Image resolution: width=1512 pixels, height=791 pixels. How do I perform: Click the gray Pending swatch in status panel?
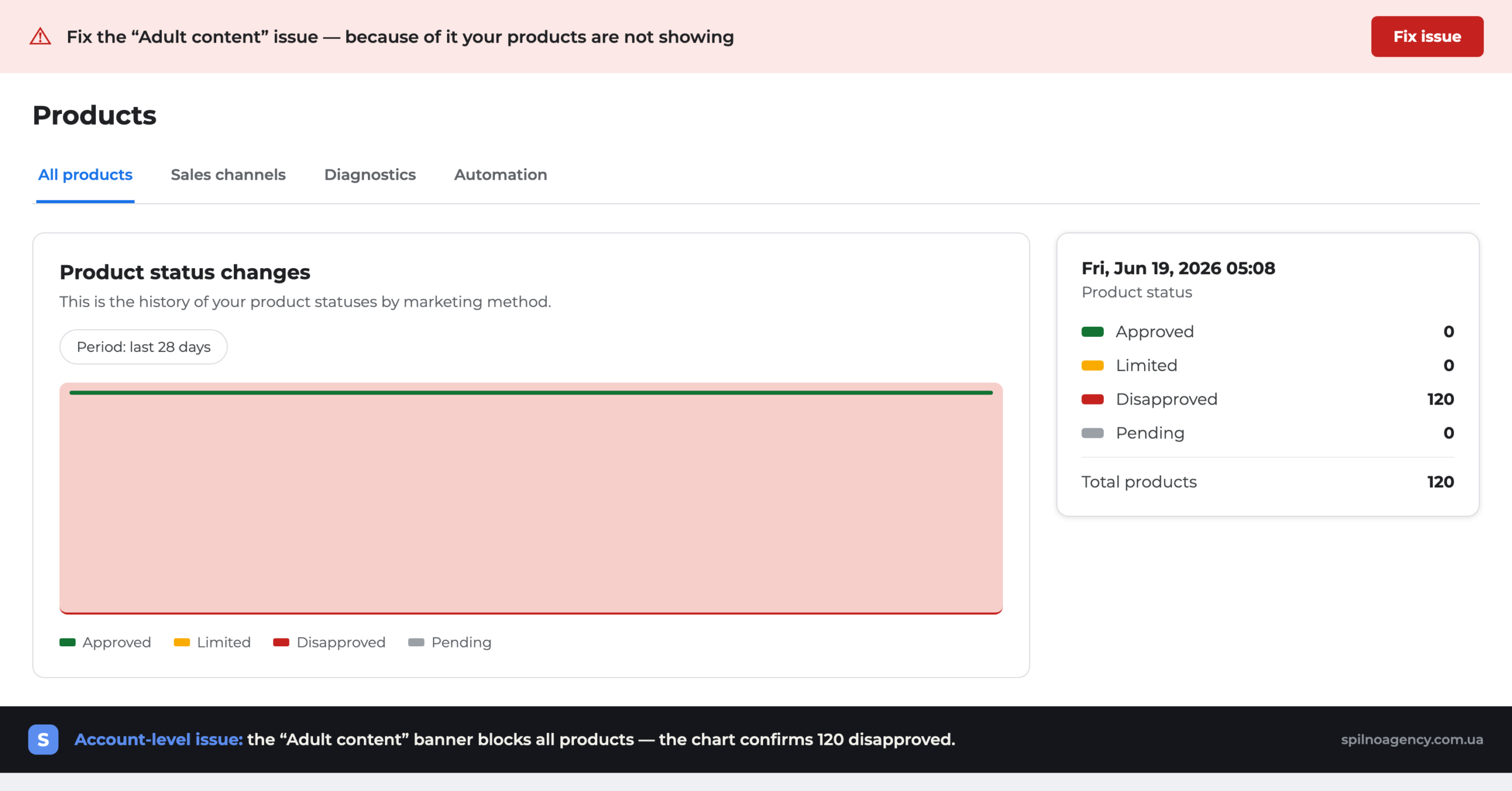click(x=1093, y=433)
